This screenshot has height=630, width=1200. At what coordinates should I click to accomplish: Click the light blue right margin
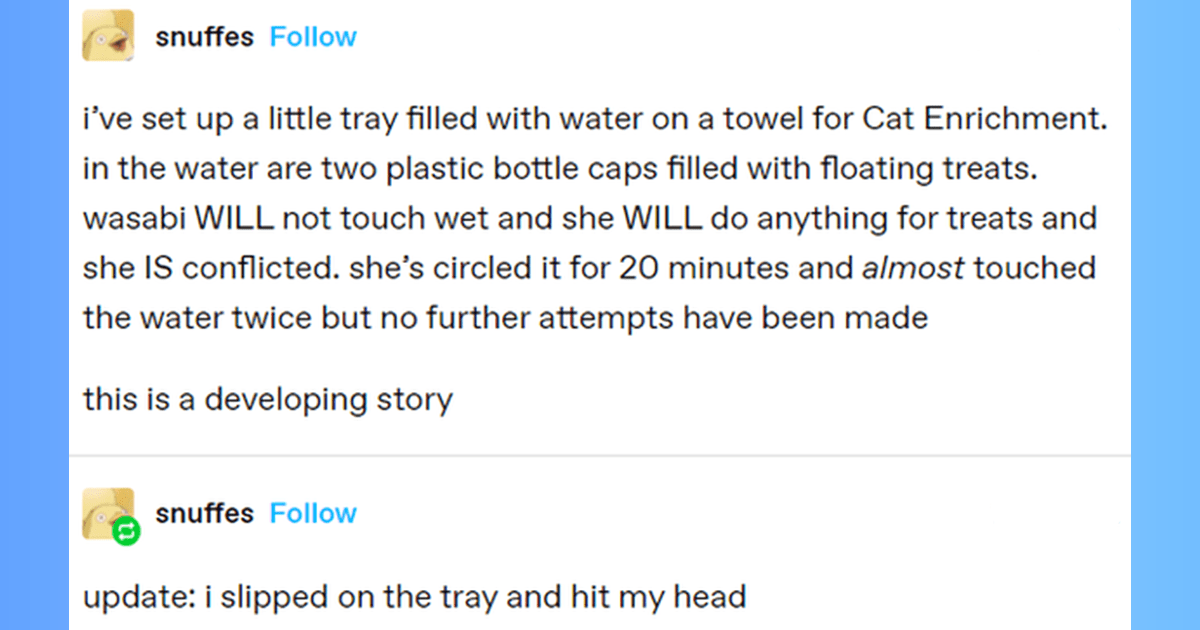click(x=1165, y=315)
